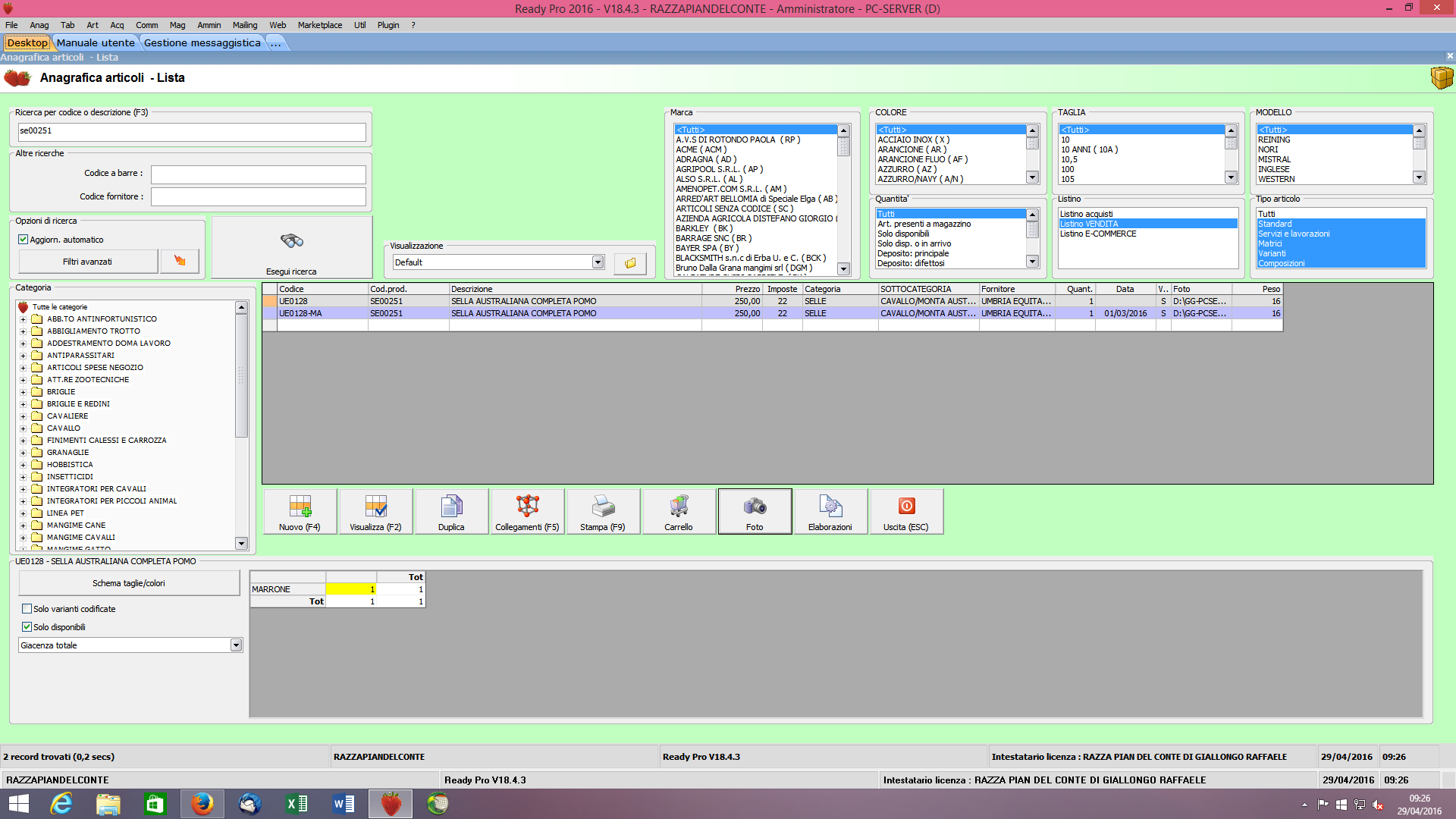Click the Nuovo (F4) button
The image size is (1456, 819).
pyautogui.click(x=300, y=512)
